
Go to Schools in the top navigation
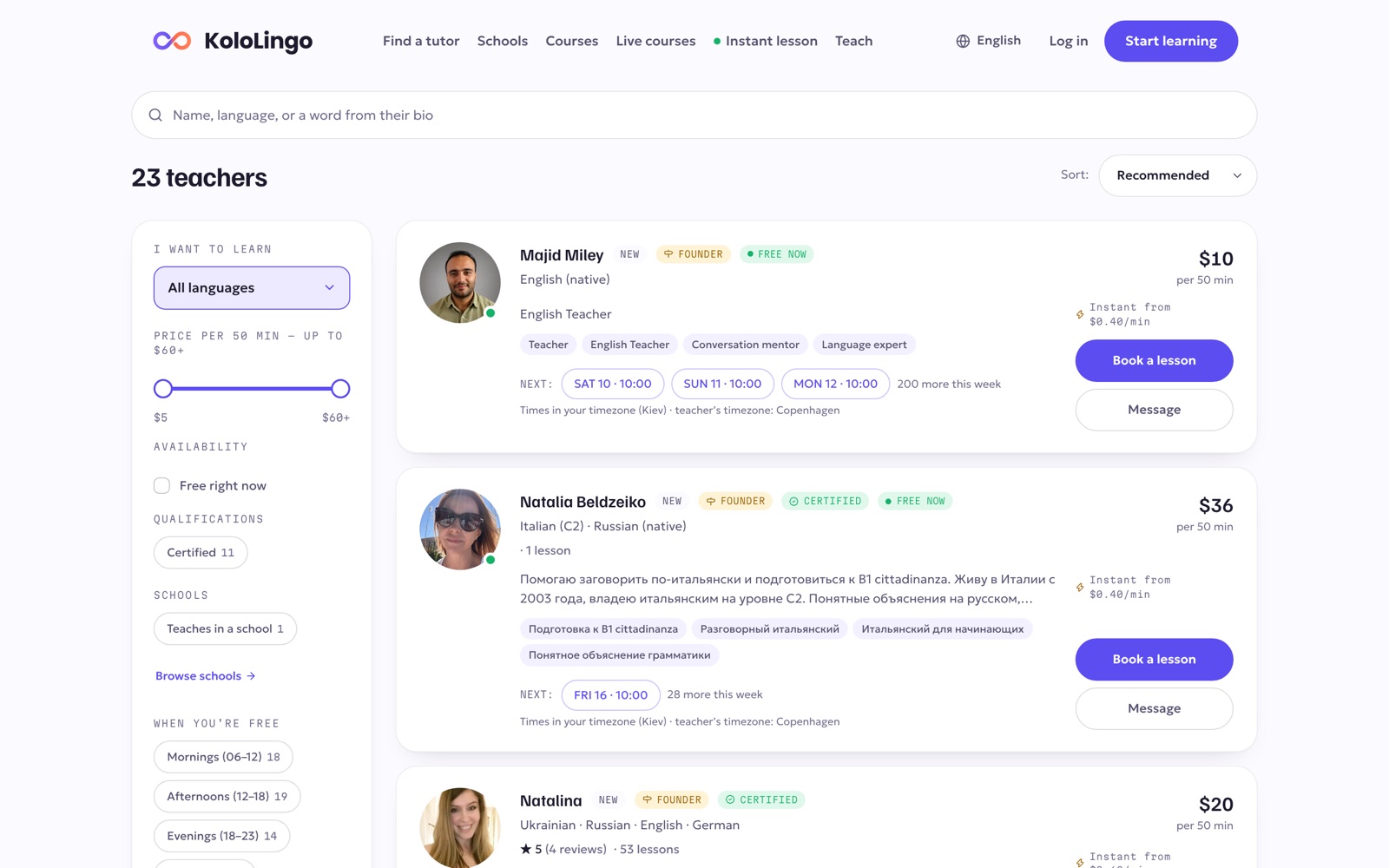point(503,41)
